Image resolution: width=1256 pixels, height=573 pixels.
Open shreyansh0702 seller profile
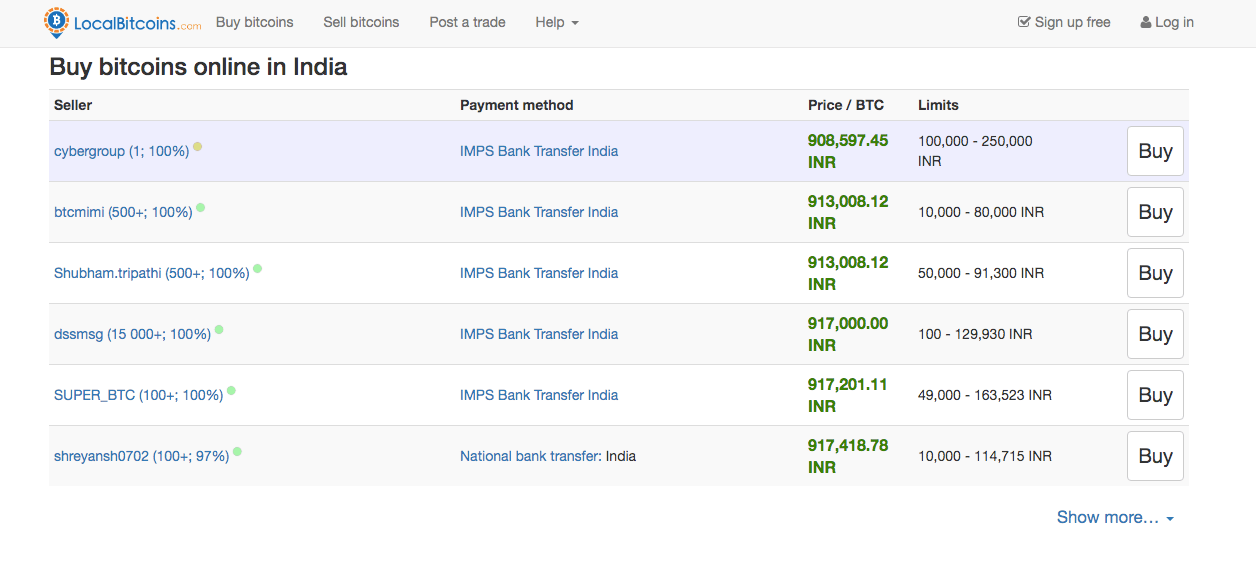(x=141, y=456)
